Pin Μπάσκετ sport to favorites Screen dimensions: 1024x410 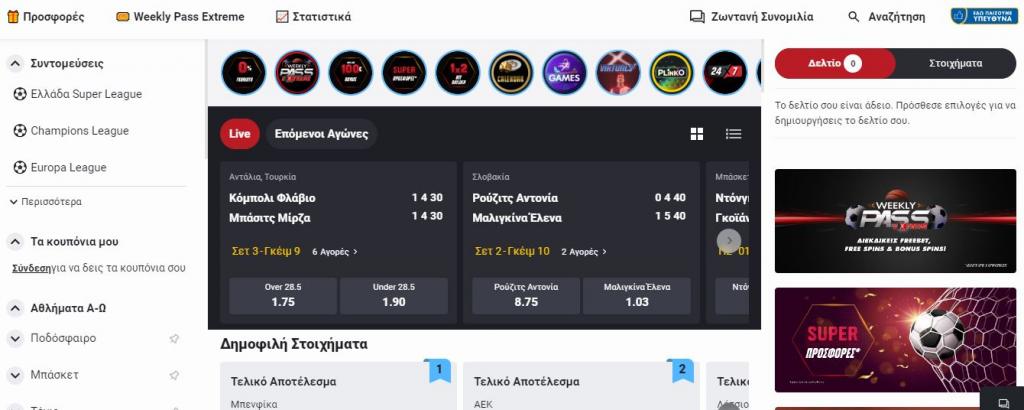[x=174, y=375]
